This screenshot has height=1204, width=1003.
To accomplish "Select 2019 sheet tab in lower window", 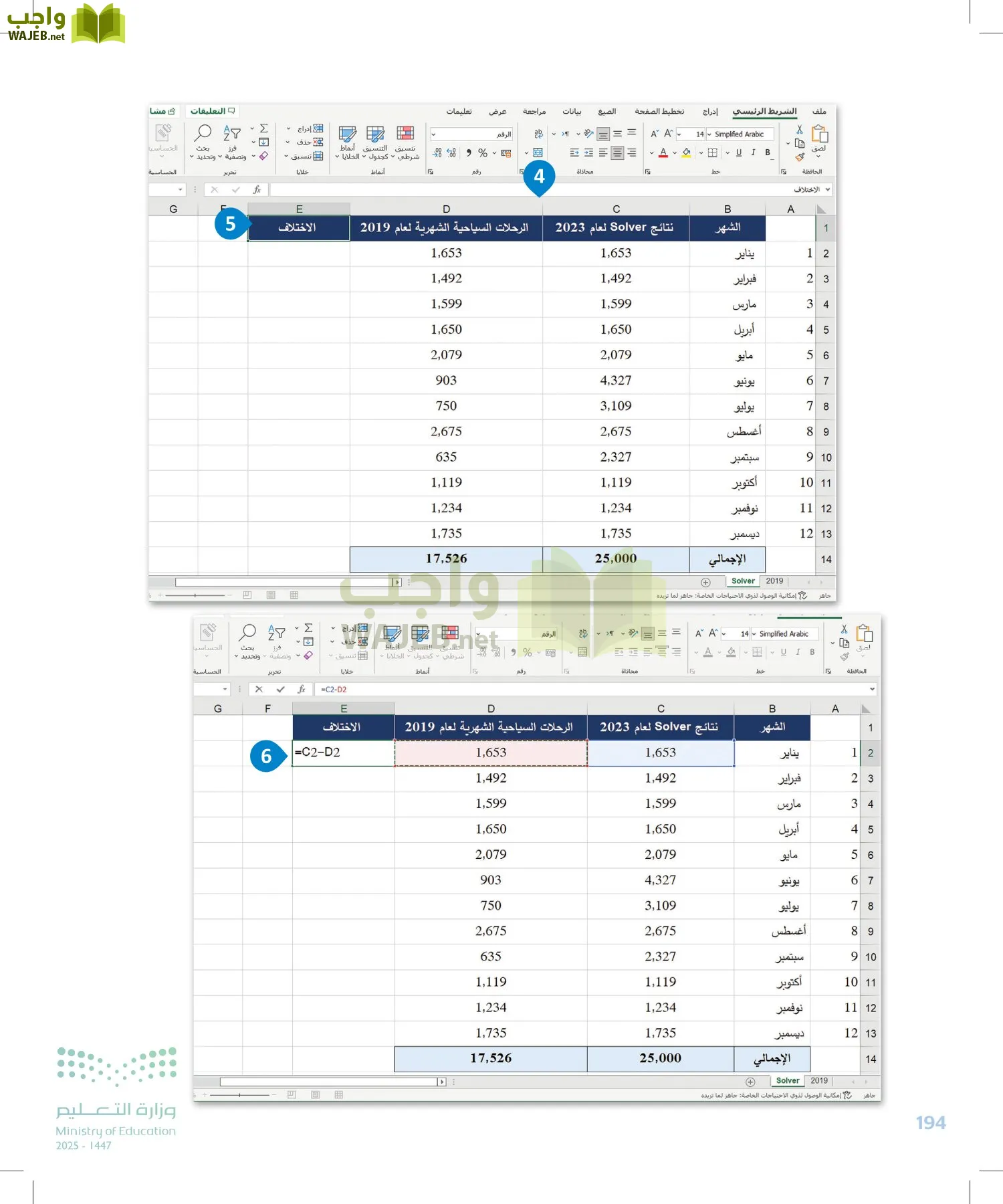I will click(x=819, y=1081).
